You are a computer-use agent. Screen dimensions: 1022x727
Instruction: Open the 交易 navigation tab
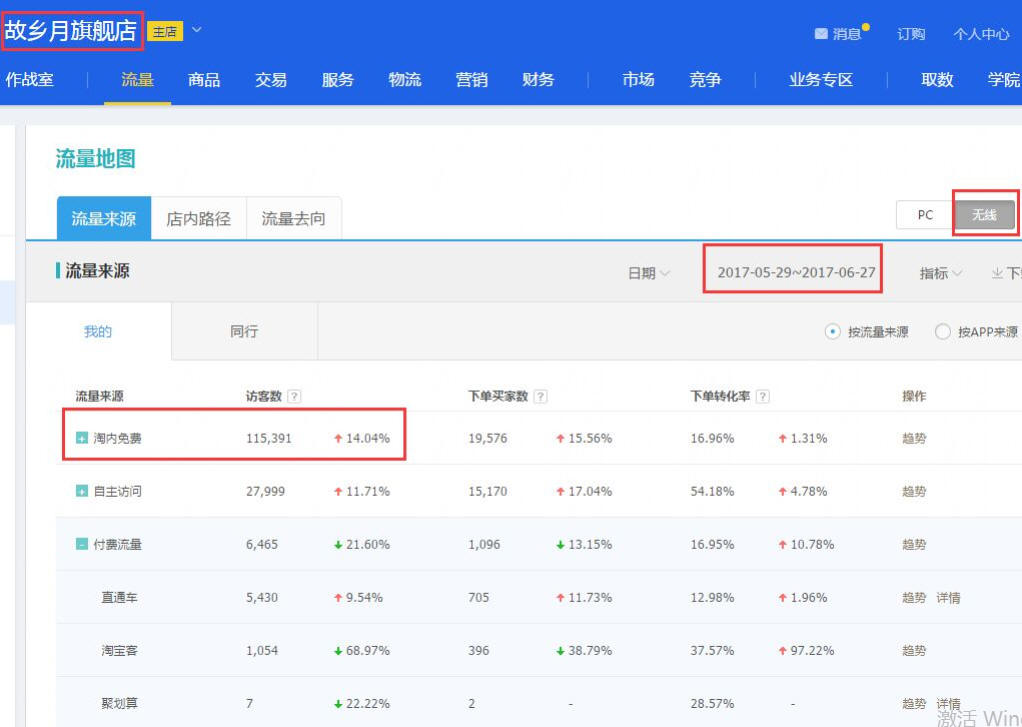270,80
